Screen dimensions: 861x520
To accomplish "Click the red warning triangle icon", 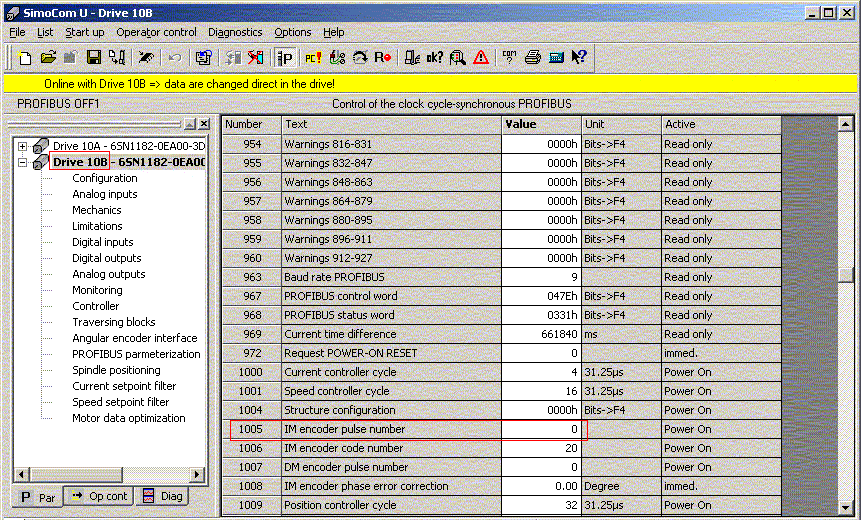I will click(480, 57).
